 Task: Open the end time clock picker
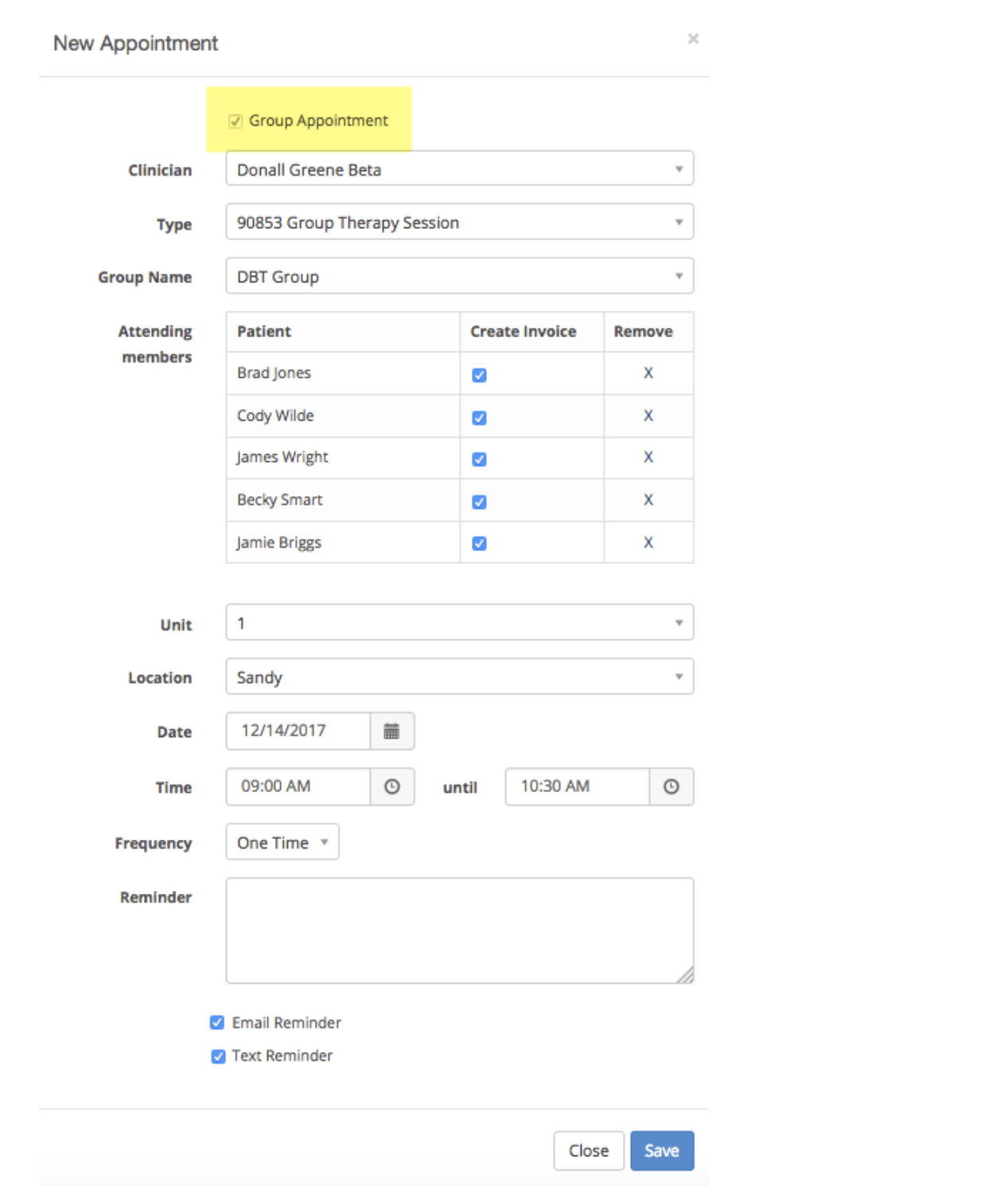click(672, 786)
